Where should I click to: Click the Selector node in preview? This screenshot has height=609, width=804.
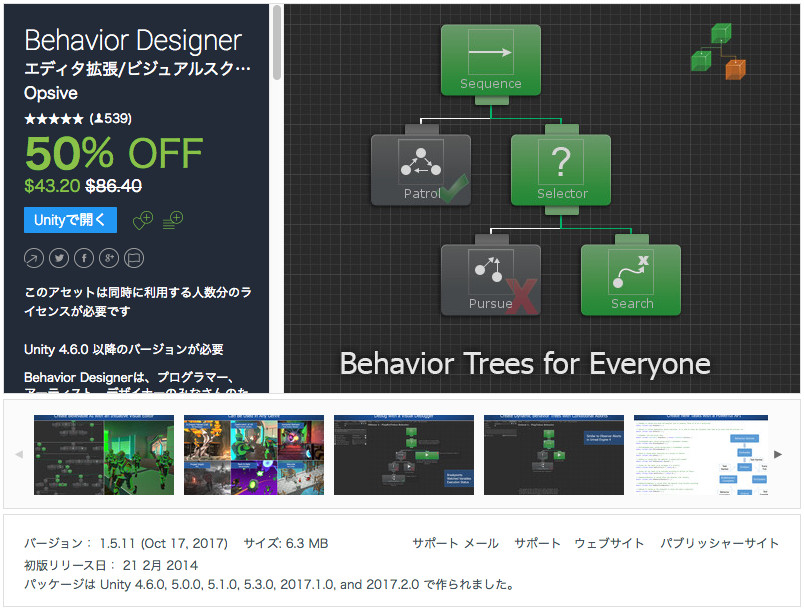click(x=561, y=170)
